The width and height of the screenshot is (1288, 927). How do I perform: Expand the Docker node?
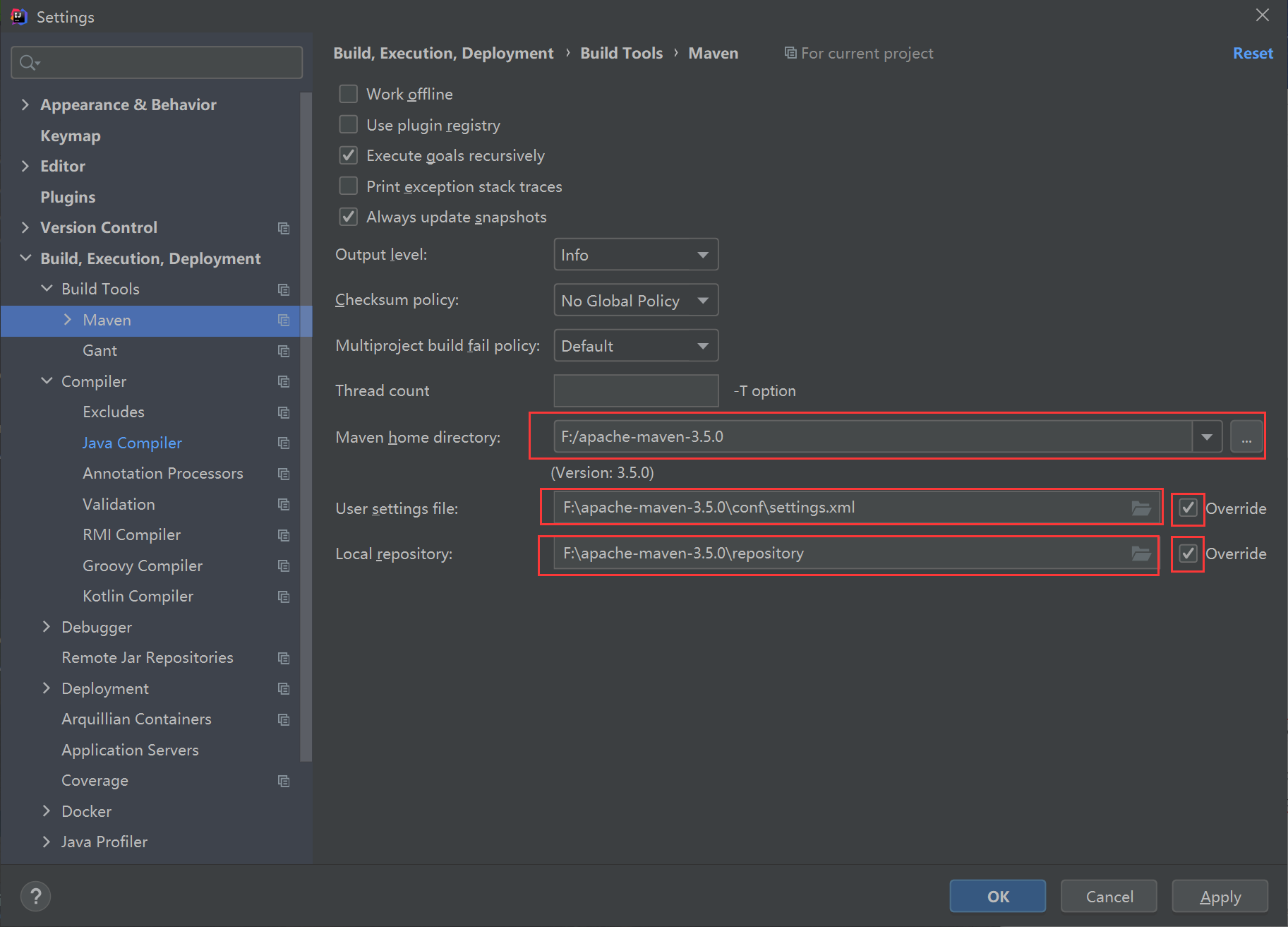click(47, 811)
